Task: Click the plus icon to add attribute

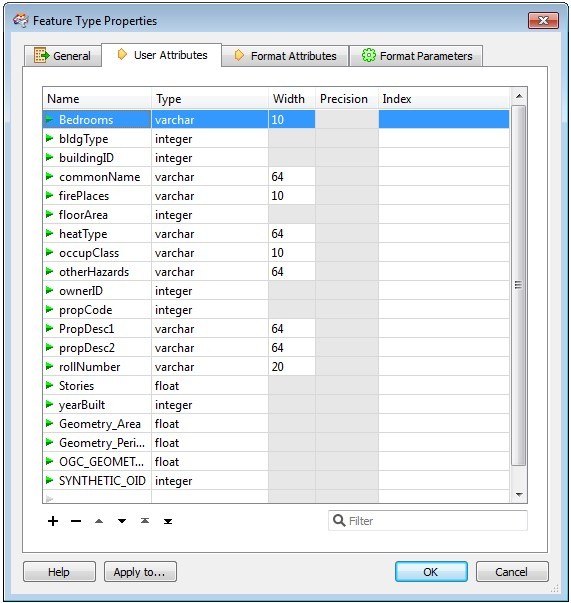Action: click(x=53, y=521)
